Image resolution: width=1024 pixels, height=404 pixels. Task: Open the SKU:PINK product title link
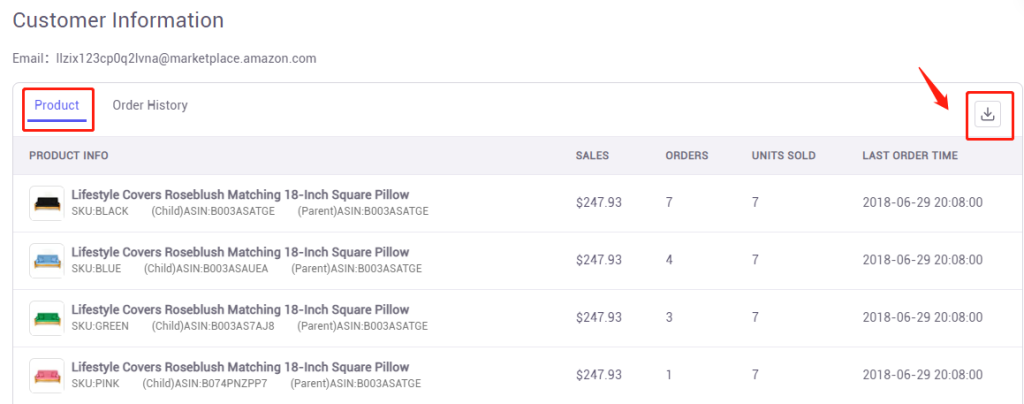pyautogui.click(x=240, y=367)
